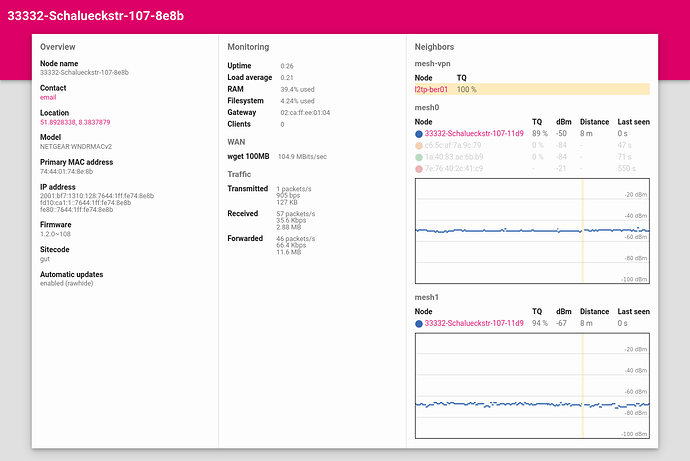Open the l2tp-ber01 mesh-vpn node

(x=431, y=89)
